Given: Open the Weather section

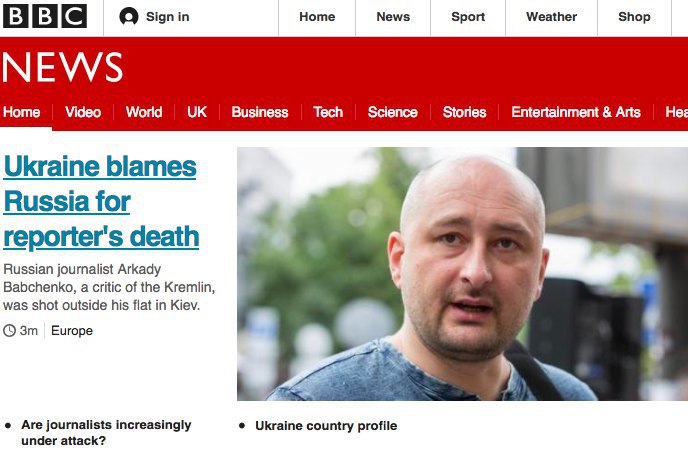Looking at the screenshot, I should [552, 17].
